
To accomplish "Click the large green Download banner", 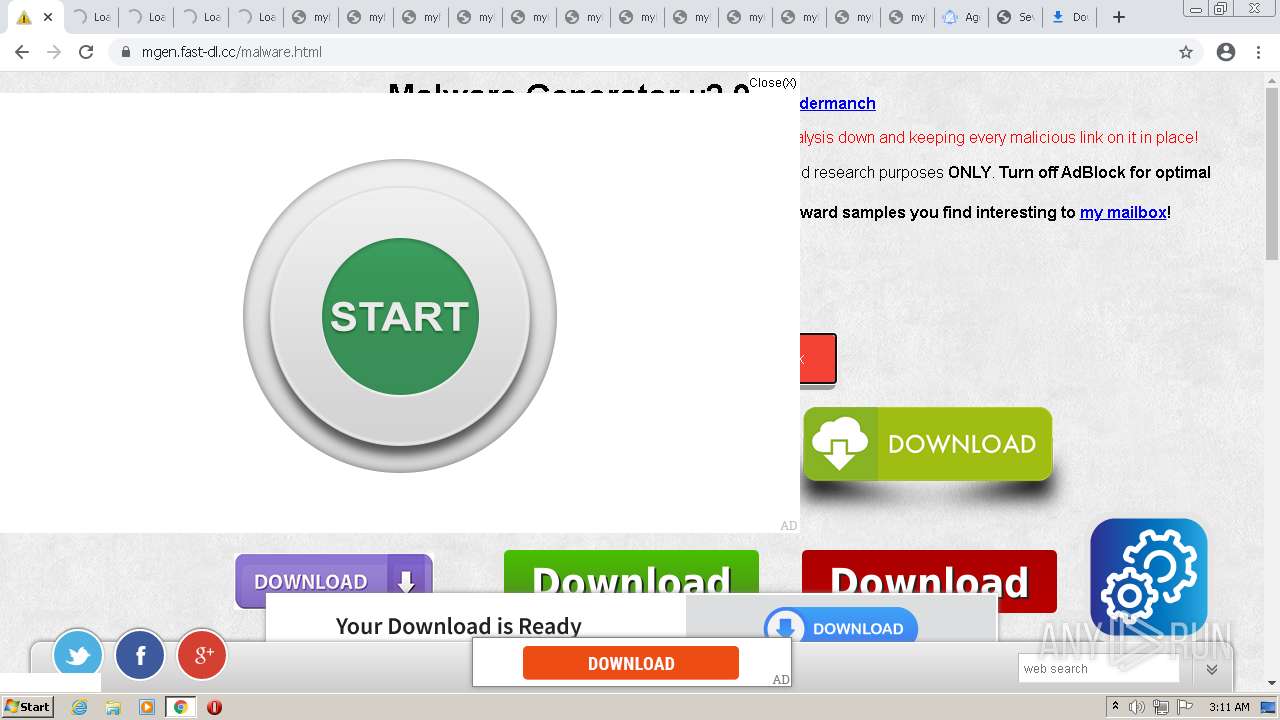I will pyautogui.click(x=631, y=572).
